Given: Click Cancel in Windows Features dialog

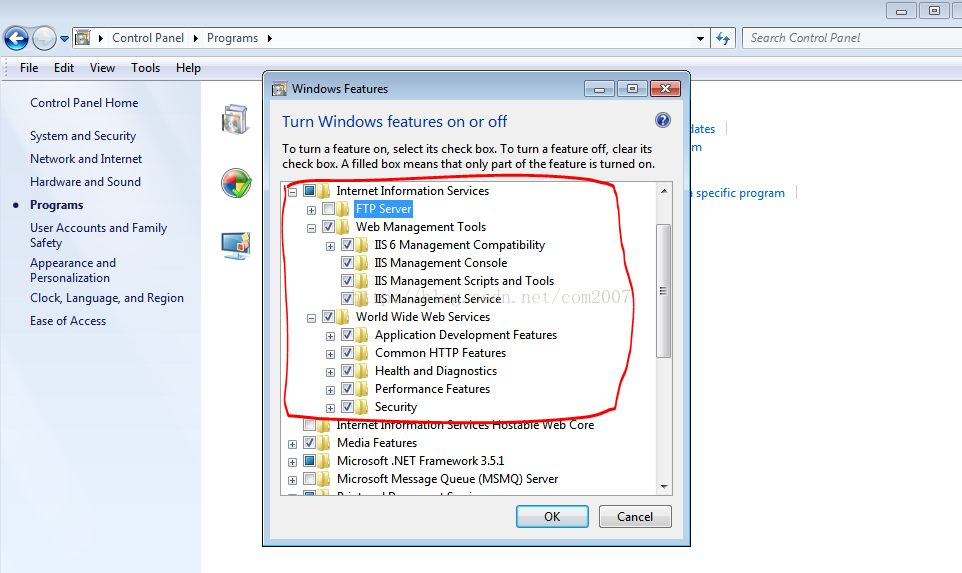Looking at the screenshot, I should click(635, 517).
